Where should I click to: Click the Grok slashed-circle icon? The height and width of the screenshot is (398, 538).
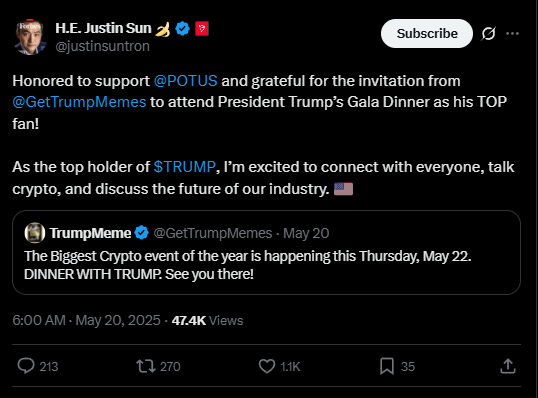tap(488, 34)
